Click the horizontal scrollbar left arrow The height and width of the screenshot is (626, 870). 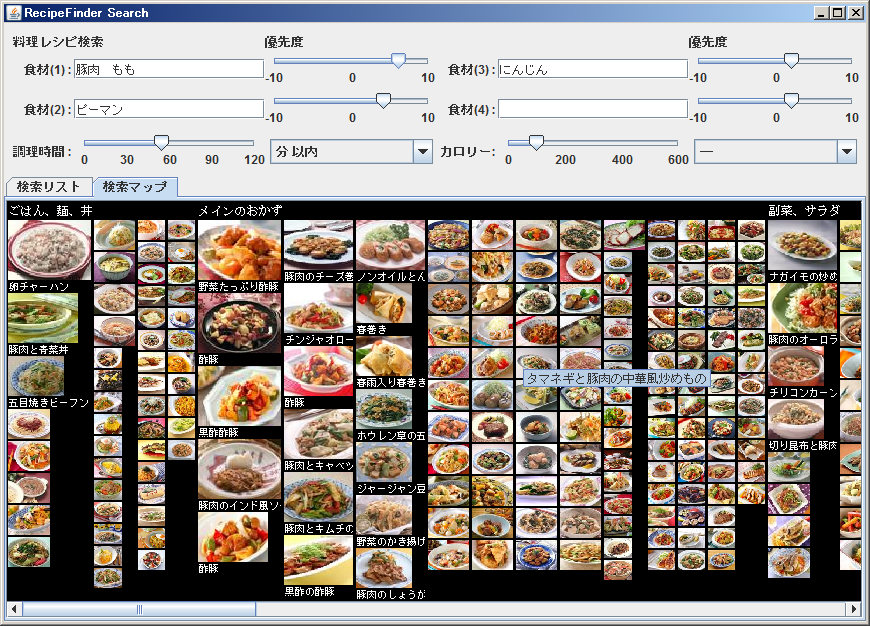[14, 608]
